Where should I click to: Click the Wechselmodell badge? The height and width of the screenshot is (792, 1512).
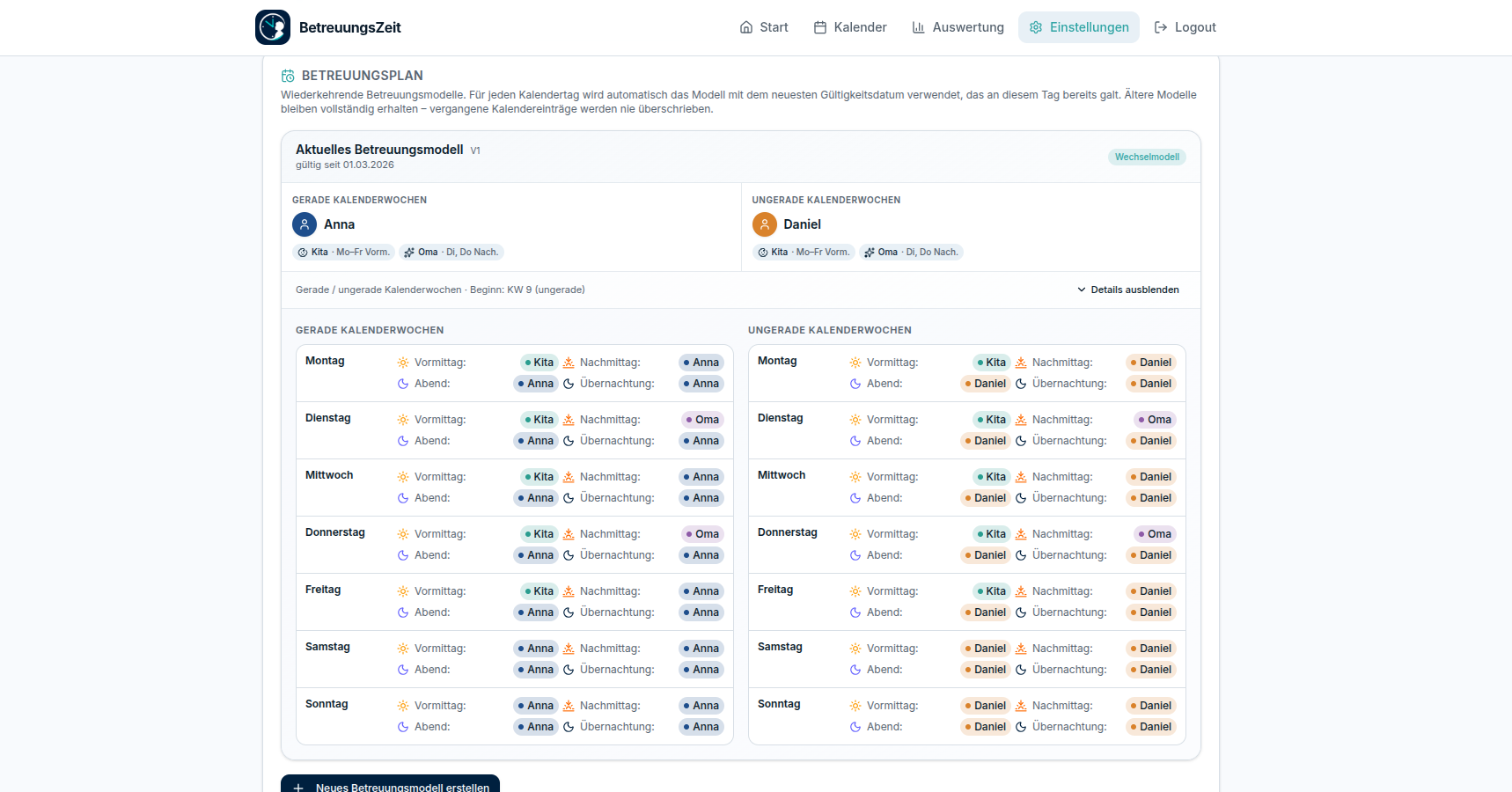1147,158
